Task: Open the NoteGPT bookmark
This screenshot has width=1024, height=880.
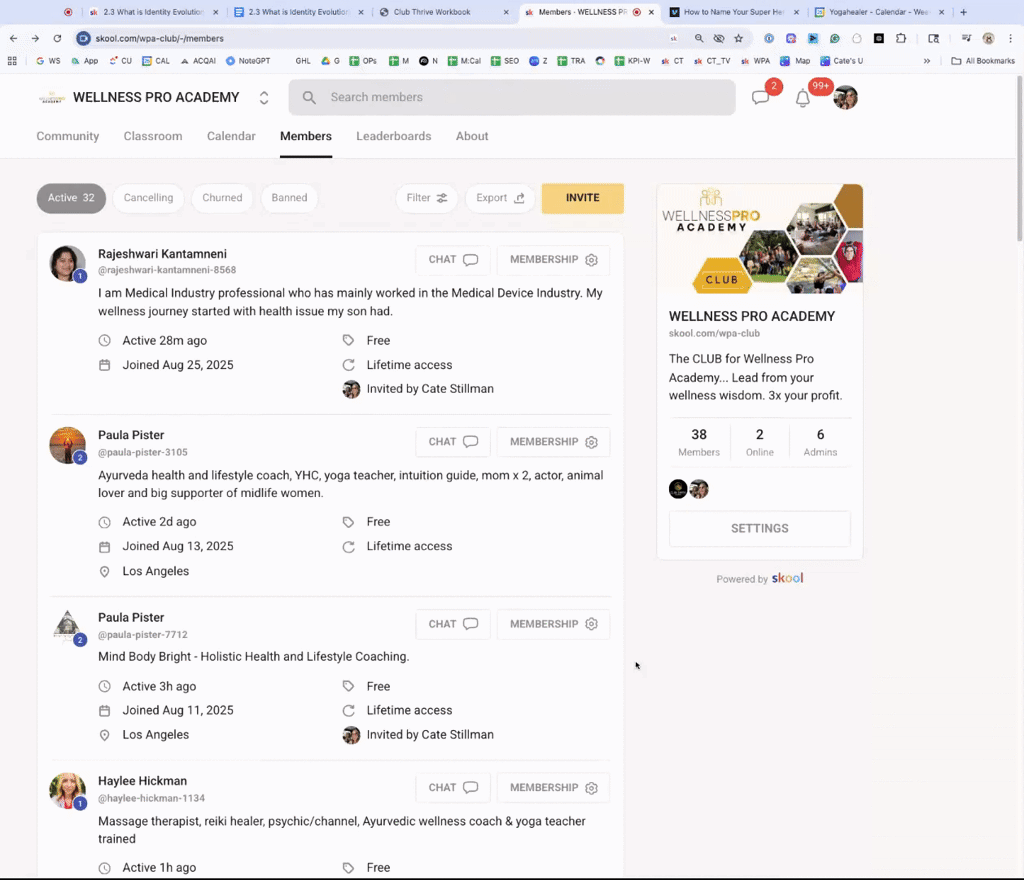Action: 248,61
